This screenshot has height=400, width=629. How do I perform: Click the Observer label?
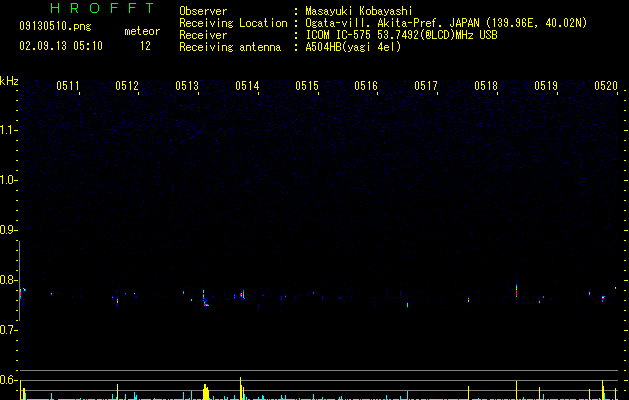[x=203, y=11]
